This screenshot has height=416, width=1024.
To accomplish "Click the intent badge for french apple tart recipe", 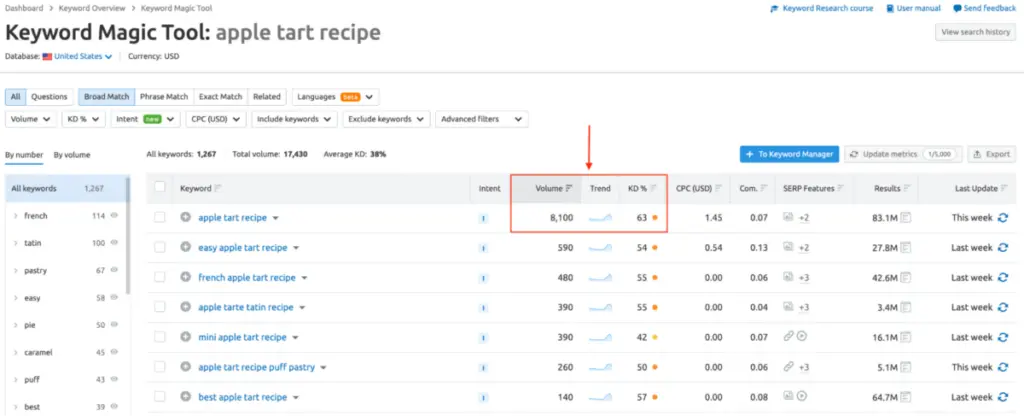I will 484,277.
